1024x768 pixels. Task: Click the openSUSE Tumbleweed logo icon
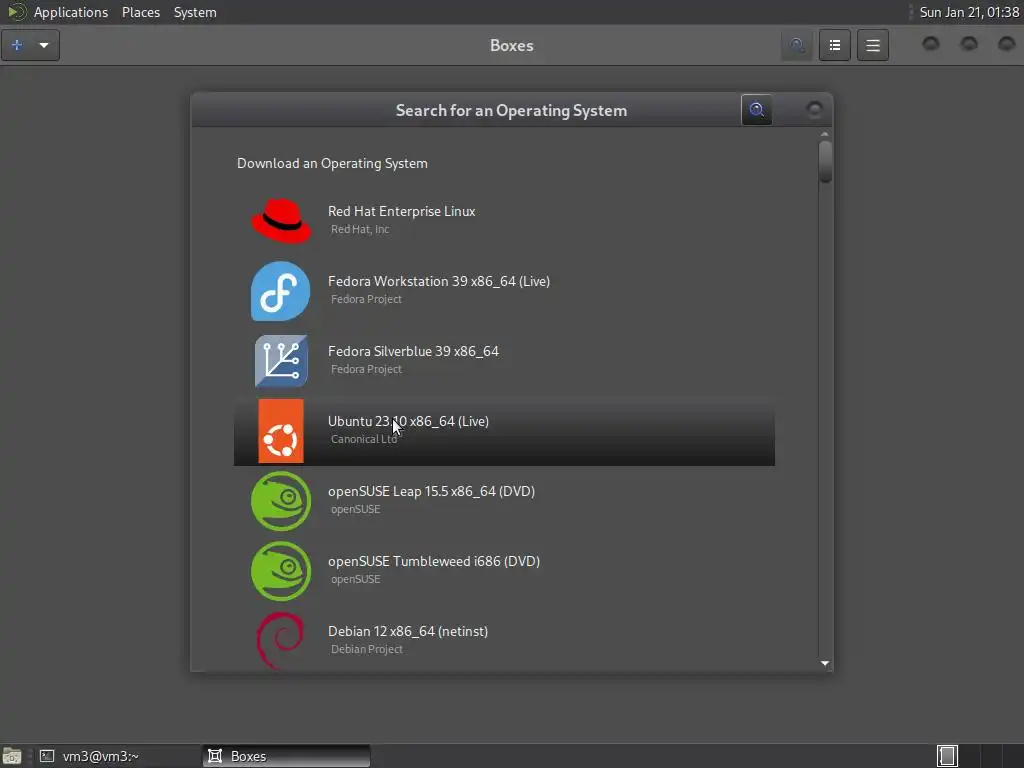(x=281, y=571)
